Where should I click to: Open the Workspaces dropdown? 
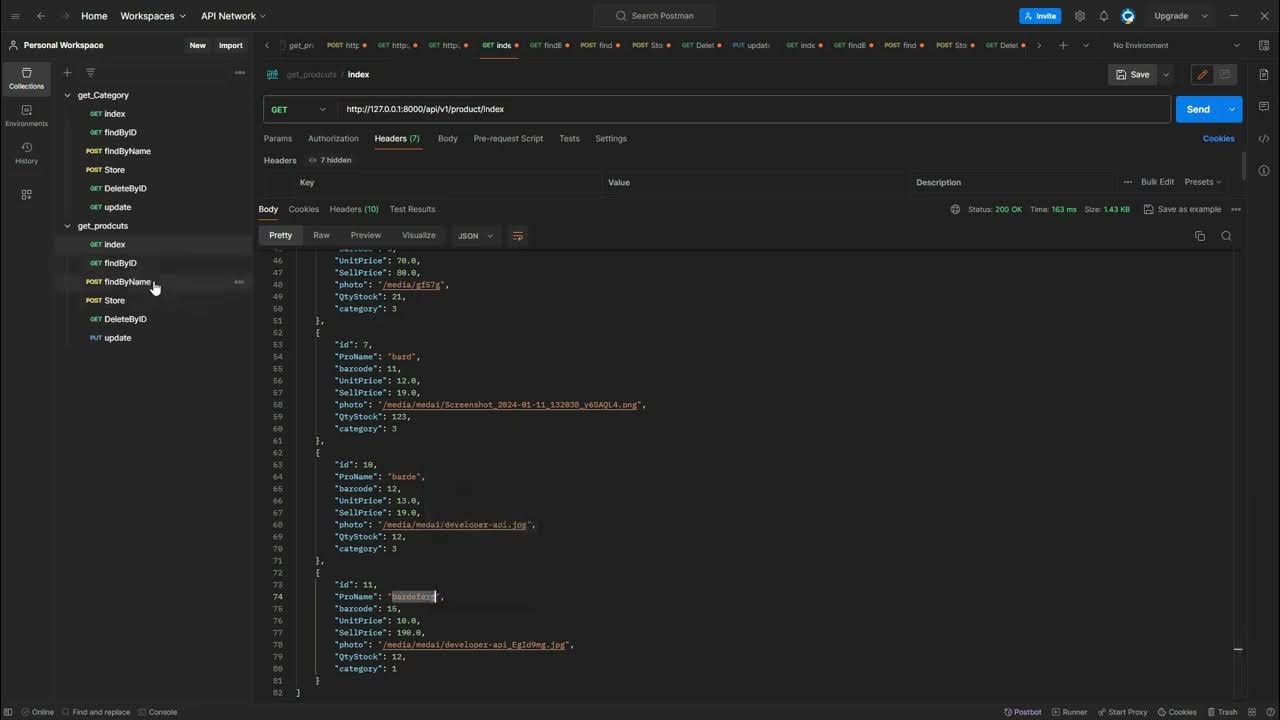point(153,16)
